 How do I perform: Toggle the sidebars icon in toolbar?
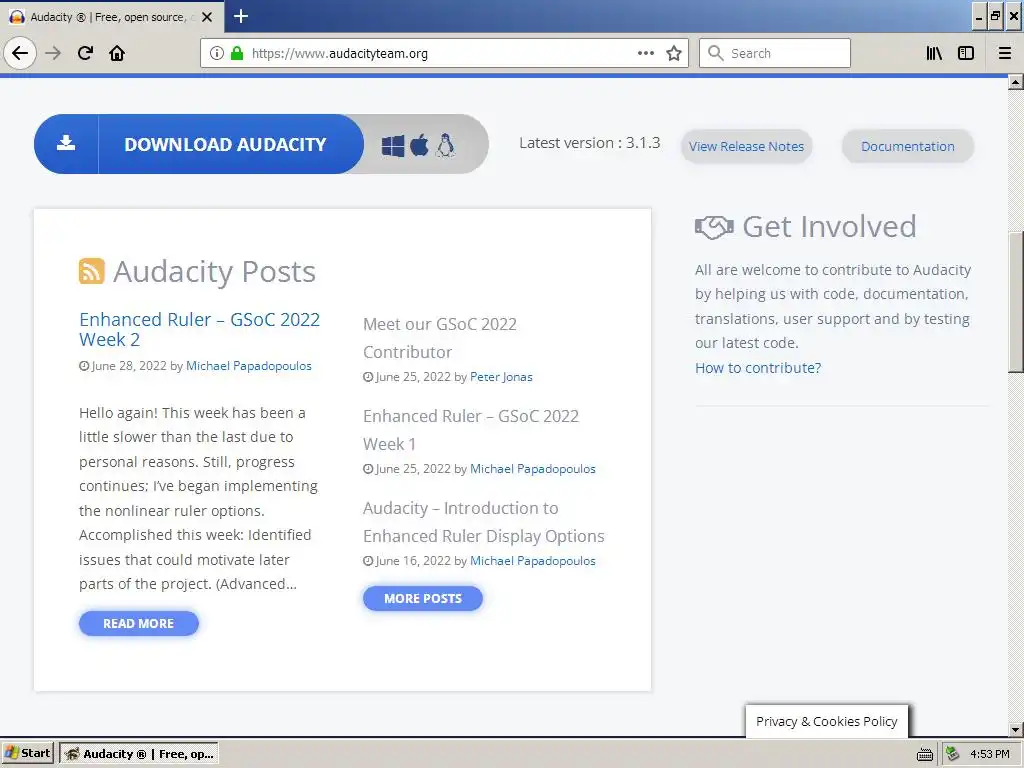(966, 53)
